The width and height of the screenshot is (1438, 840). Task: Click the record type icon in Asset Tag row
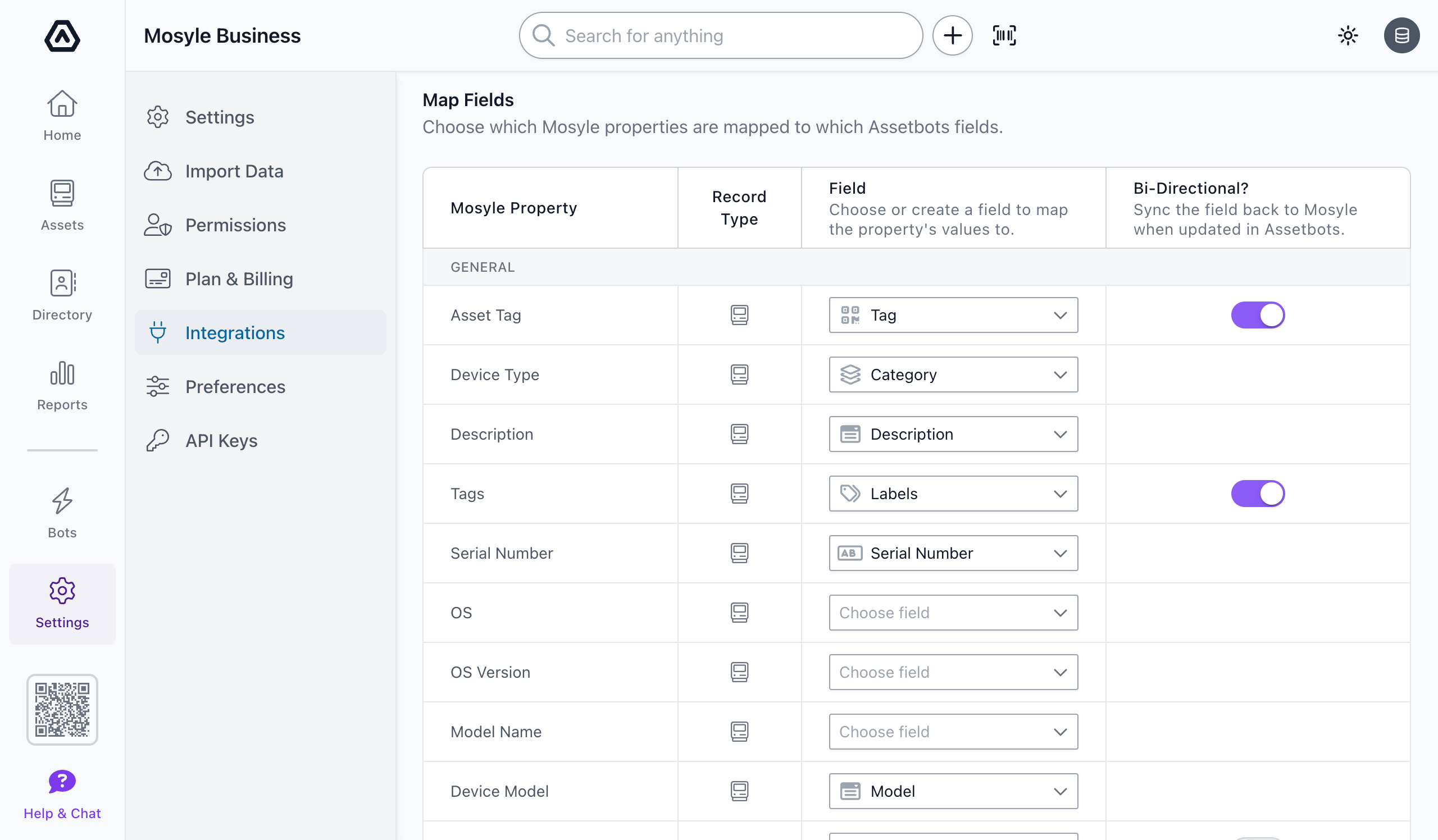[740, 316]
